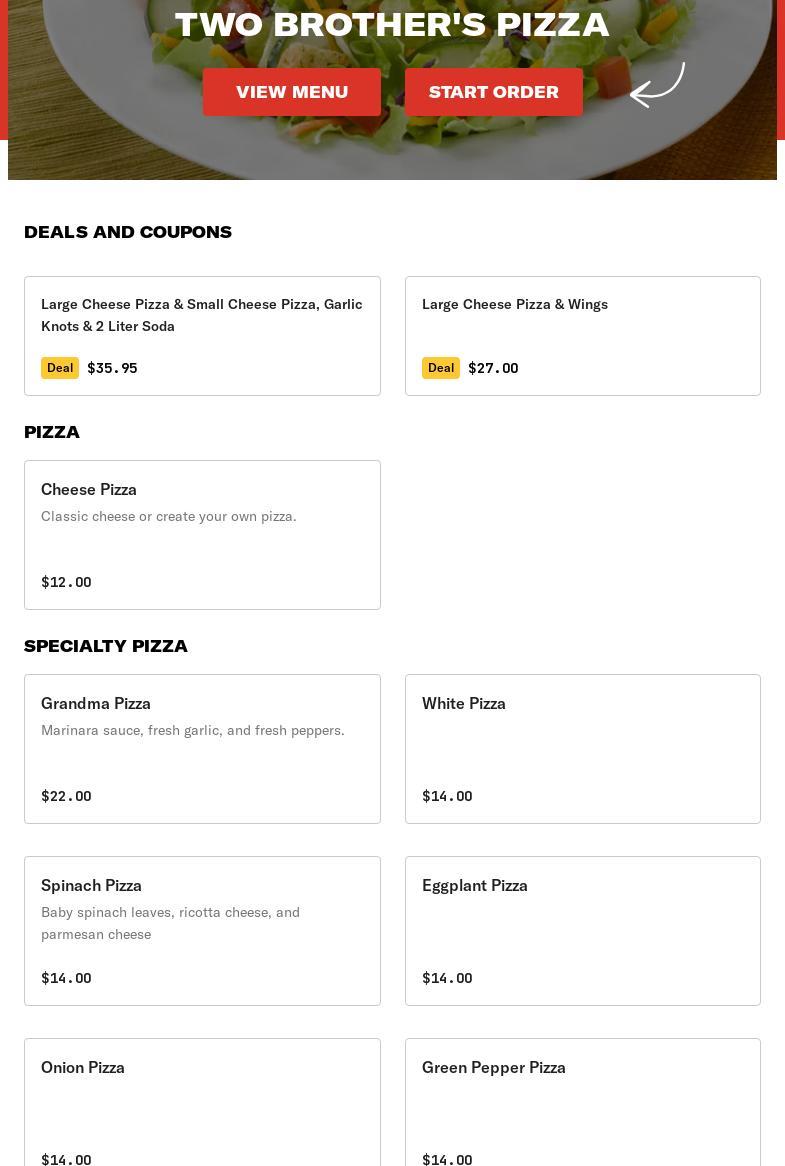Open the Large Cheese Pizza & Wings deal
Screen dimensions: 785x1166
[x=583, y=336]
